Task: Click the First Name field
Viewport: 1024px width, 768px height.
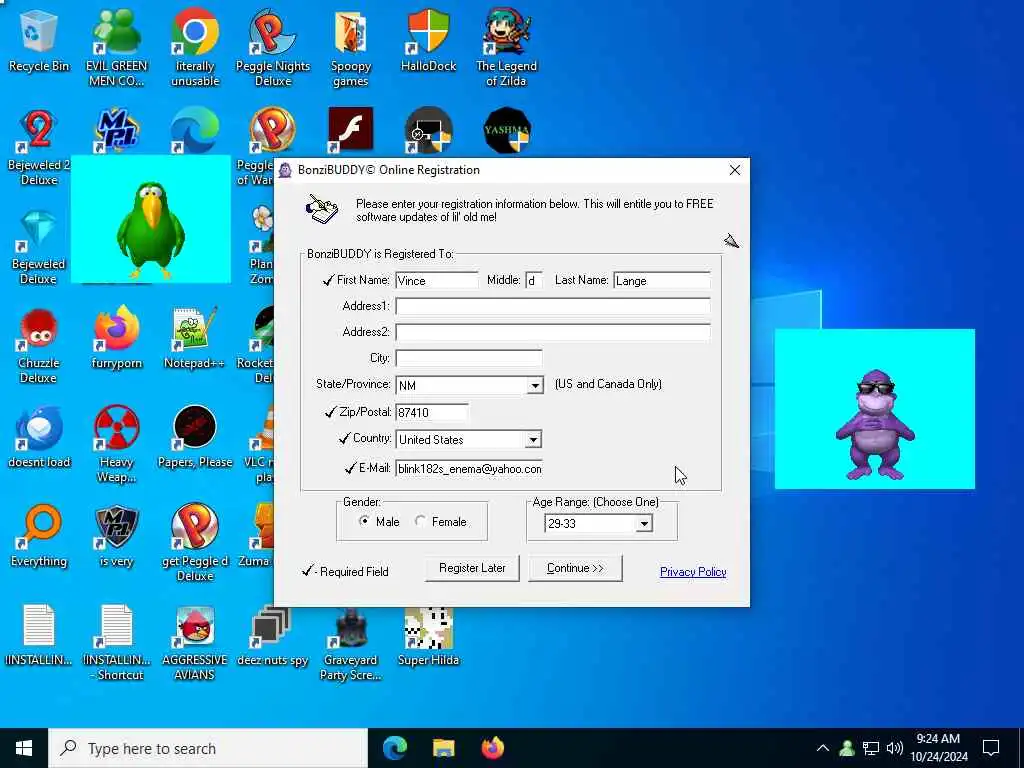Action: point(436,280)
